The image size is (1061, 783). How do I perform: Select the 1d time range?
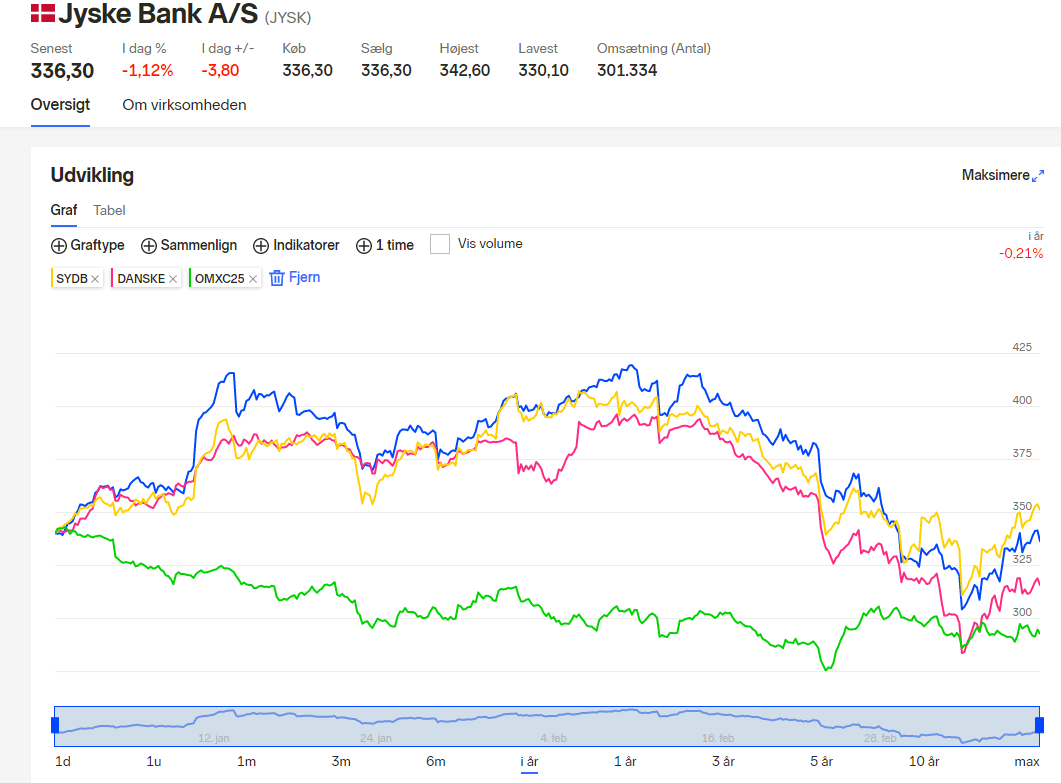(63, 761)
